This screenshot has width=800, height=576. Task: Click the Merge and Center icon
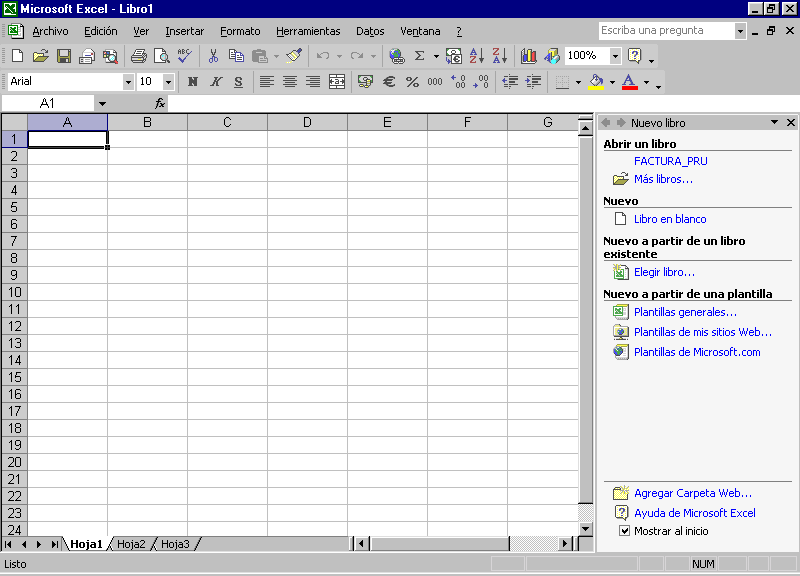point(337,82)
